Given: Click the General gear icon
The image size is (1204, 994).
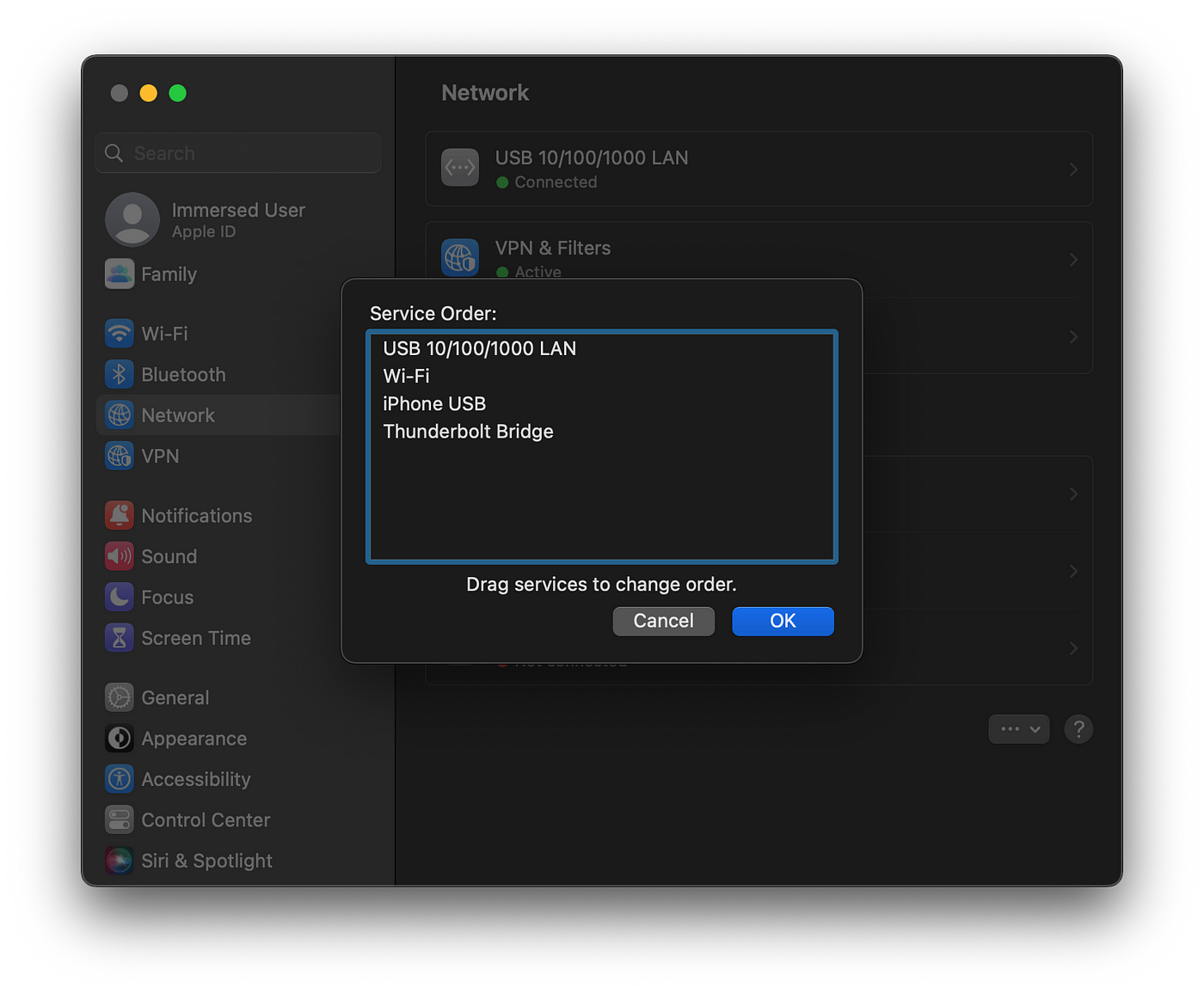Looking at the screenshot, I should (120, 697).
